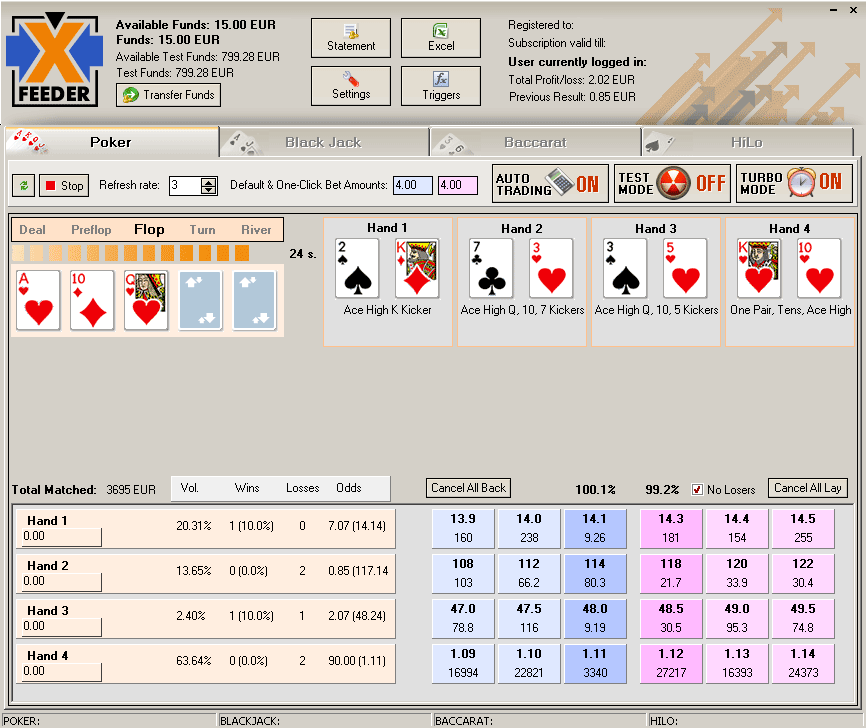
Task: Back Hand 4 at odds 1.10
Action: tap(529, 663)
